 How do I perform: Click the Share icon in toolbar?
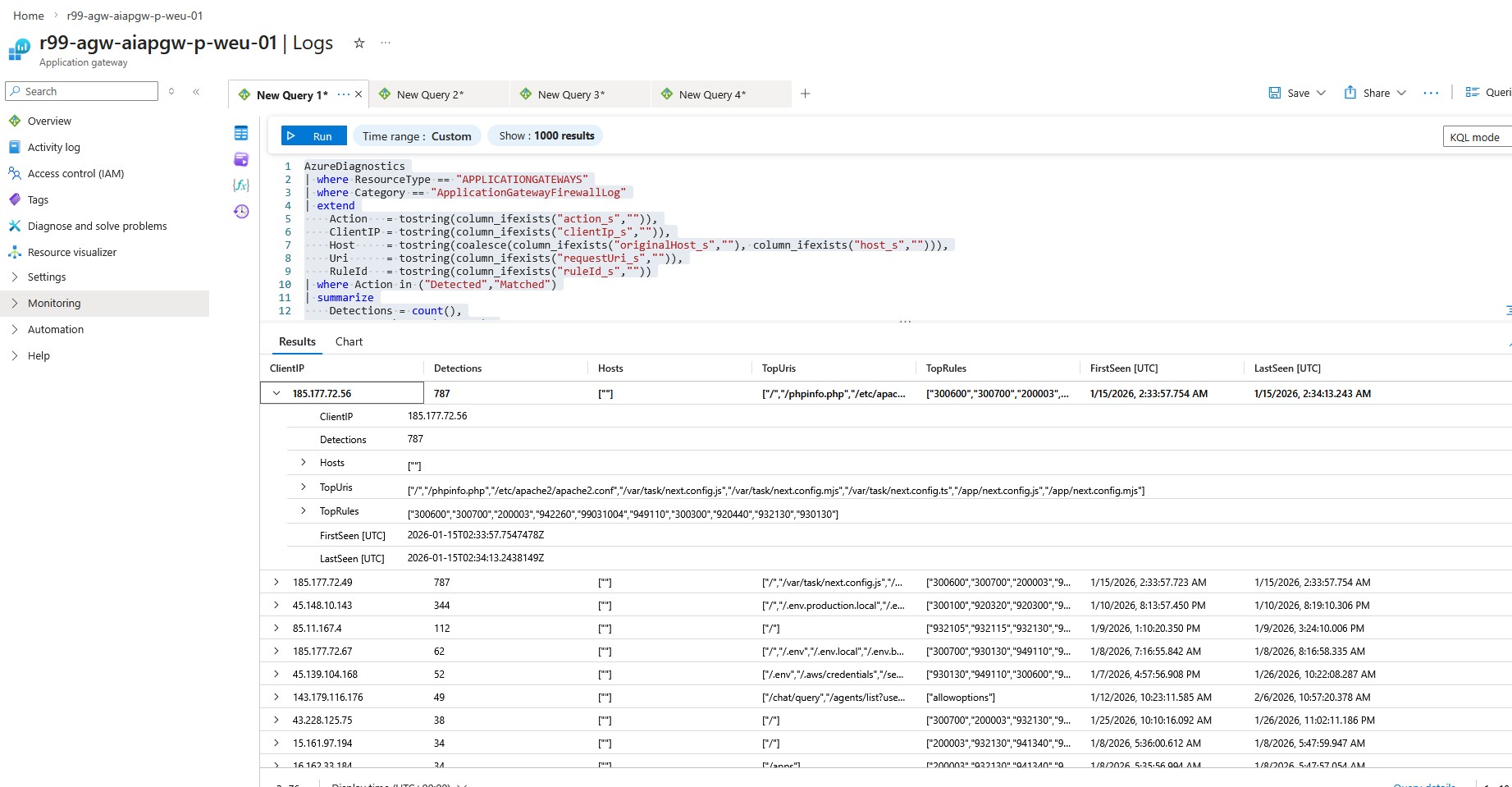[1350, 93]
